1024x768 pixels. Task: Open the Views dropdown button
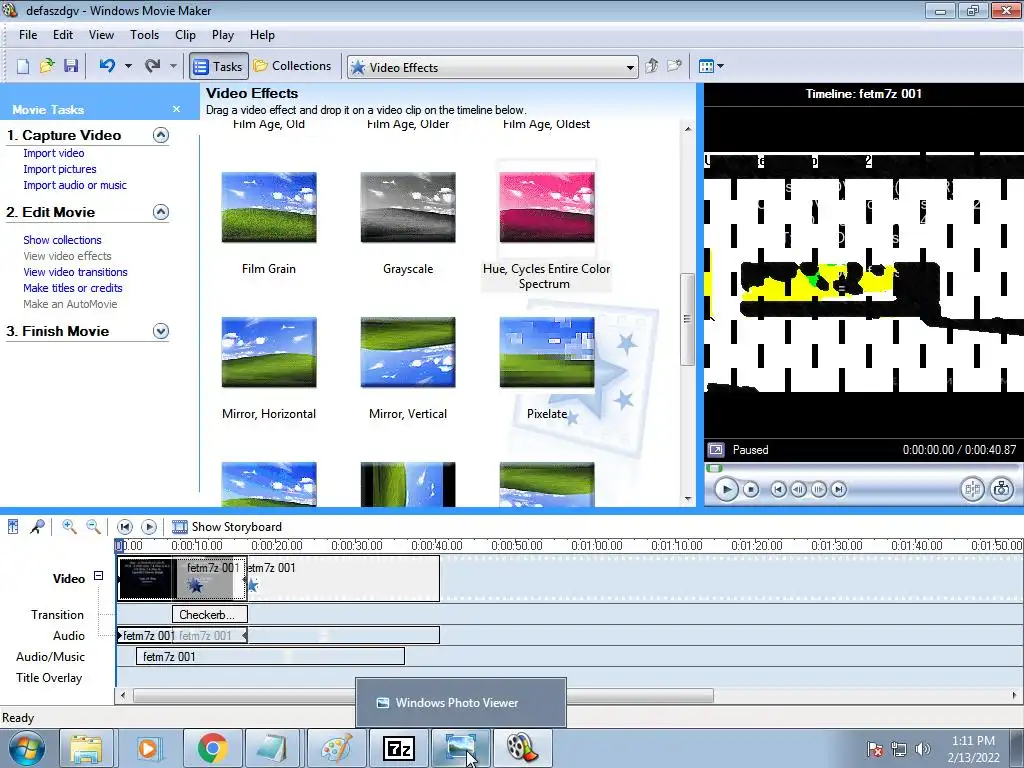tap(711, 66)
